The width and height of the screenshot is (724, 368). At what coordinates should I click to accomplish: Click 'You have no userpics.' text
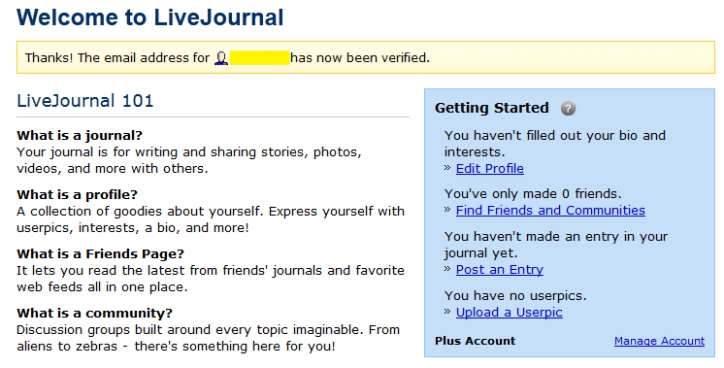pos(515,296)
